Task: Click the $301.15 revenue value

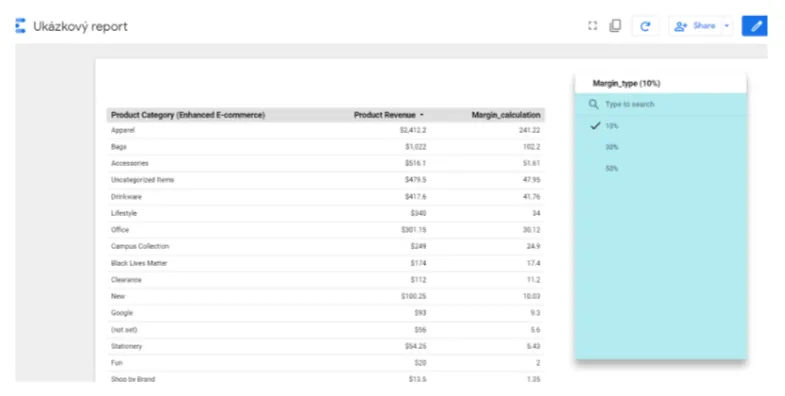Action: (x=414, y=230)
